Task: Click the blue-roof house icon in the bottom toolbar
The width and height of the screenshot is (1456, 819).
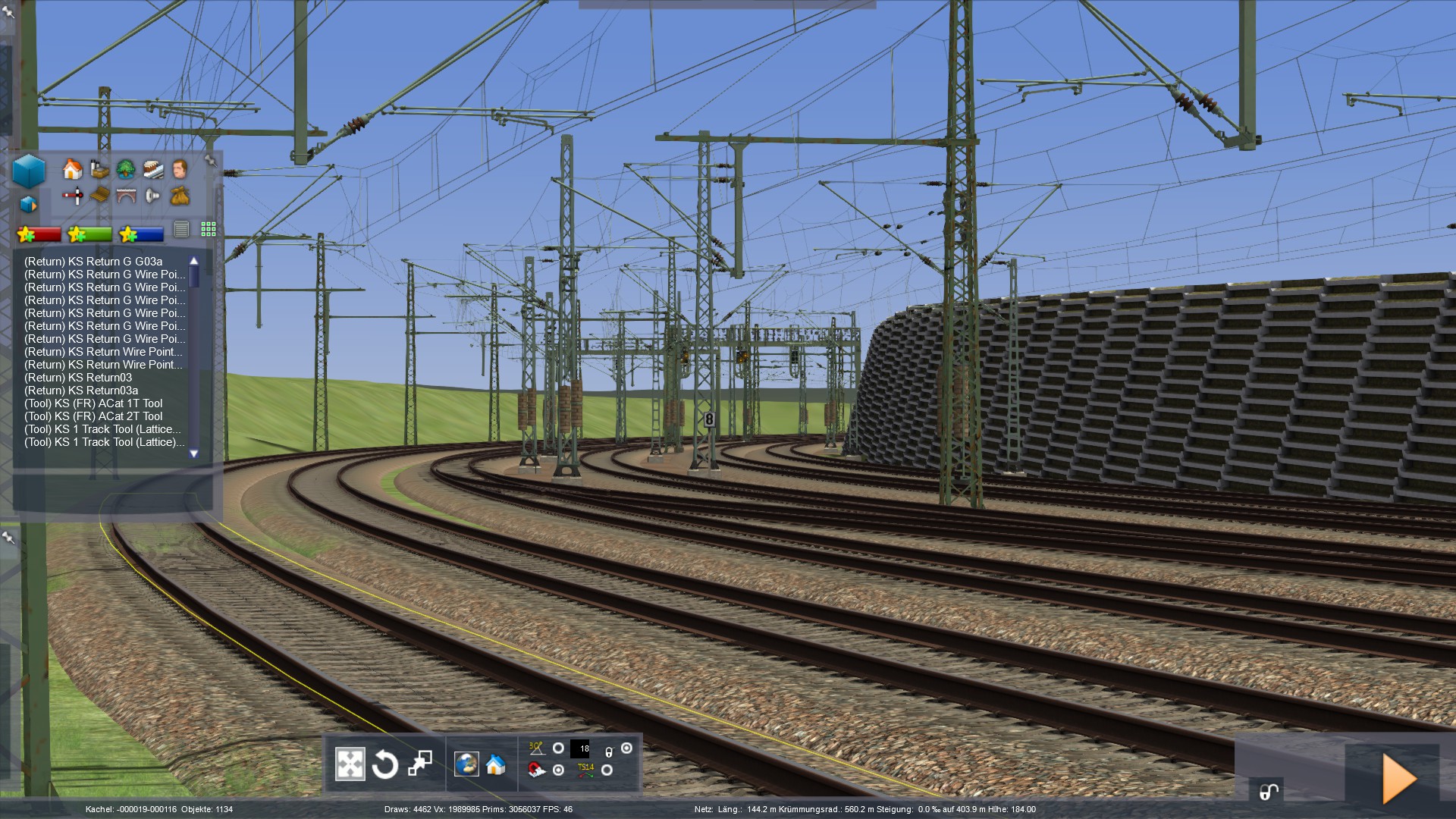Action: coord(495,764)
